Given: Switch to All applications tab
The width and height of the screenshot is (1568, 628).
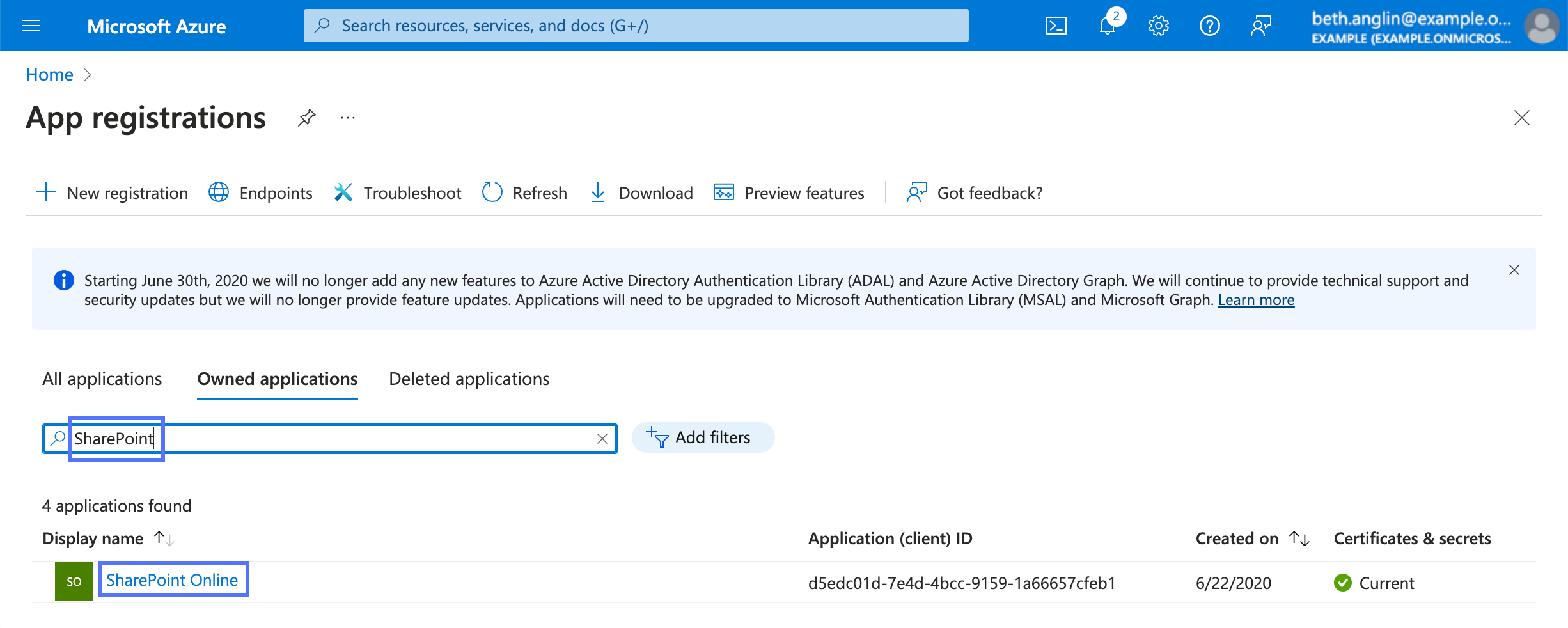Looking at the screenshot, I should [x=102, y=379].
